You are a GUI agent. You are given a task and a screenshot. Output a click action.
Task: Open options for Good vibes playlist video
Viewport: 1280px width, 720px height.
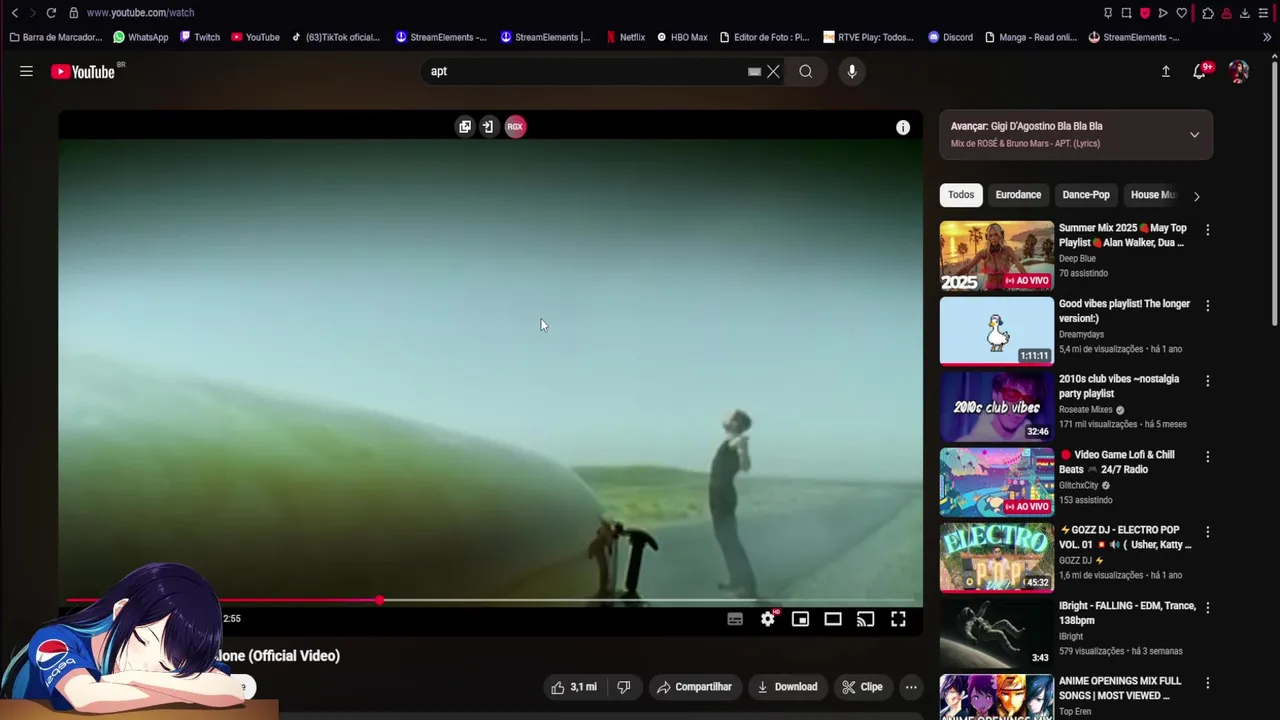[x=1207, y=306]
